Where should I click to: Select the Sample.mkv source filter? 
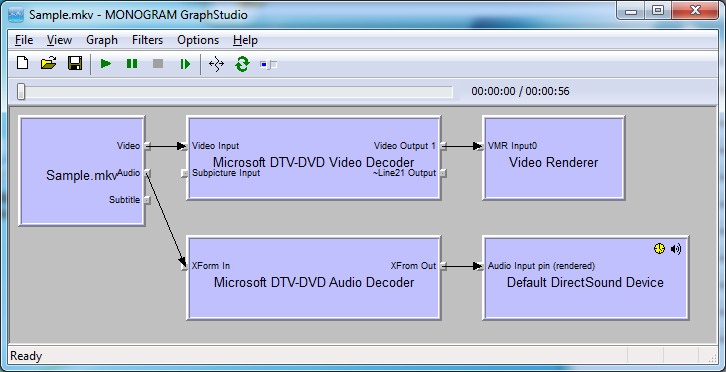pyautogui.click(x=81, y=171)
